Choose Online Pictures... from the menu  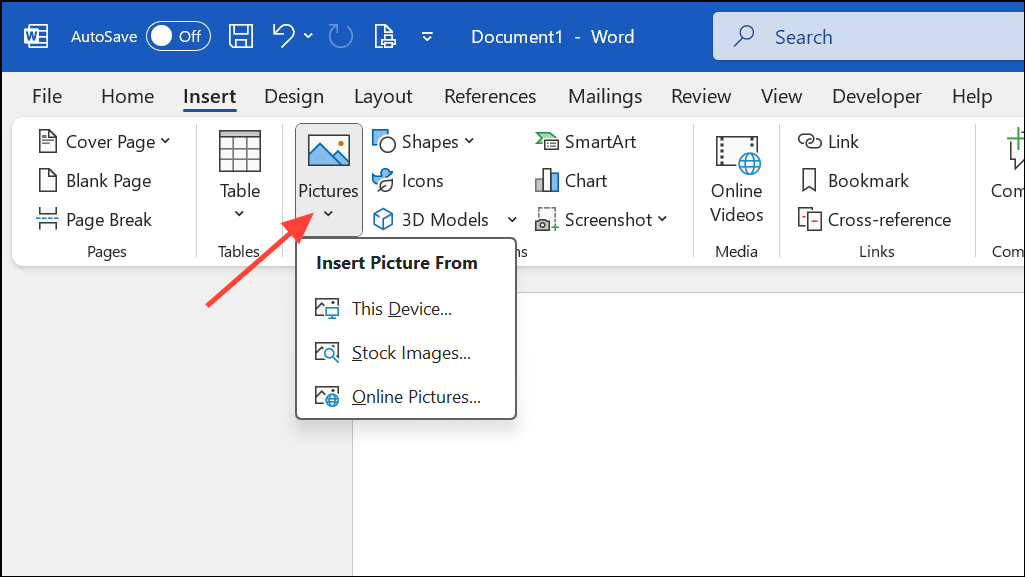[x=406, y=397]
